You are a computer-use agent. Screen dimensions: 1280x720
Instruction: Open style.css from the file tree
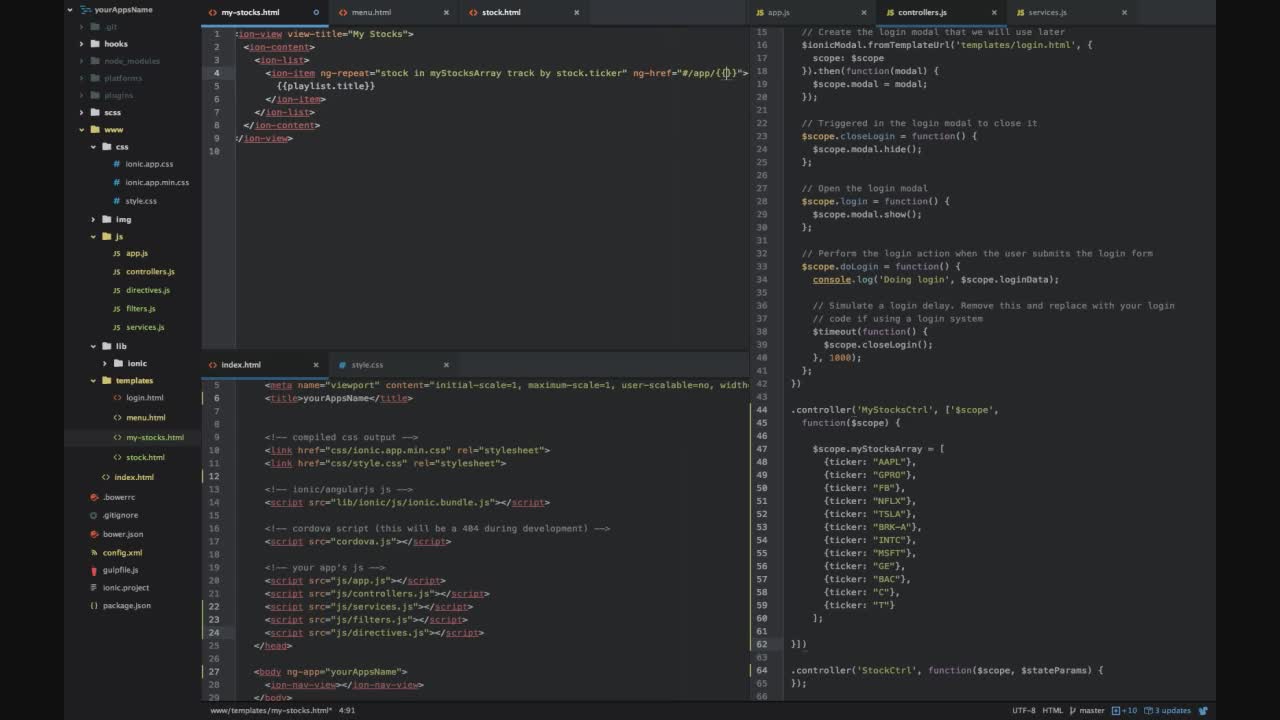tap(141, 201)
